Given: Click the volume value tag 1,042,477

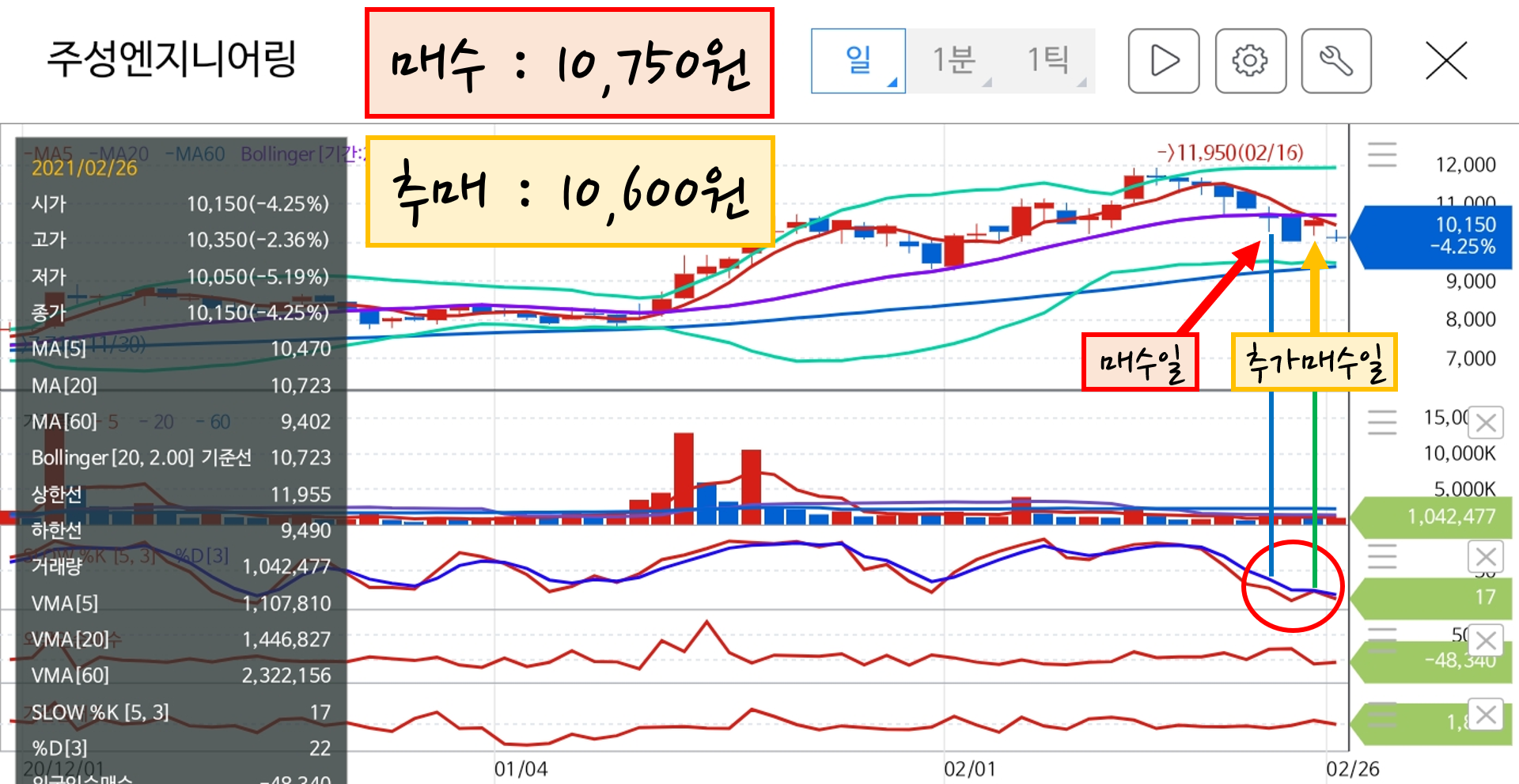Looking at the screenshot, I should [1432, 517].
